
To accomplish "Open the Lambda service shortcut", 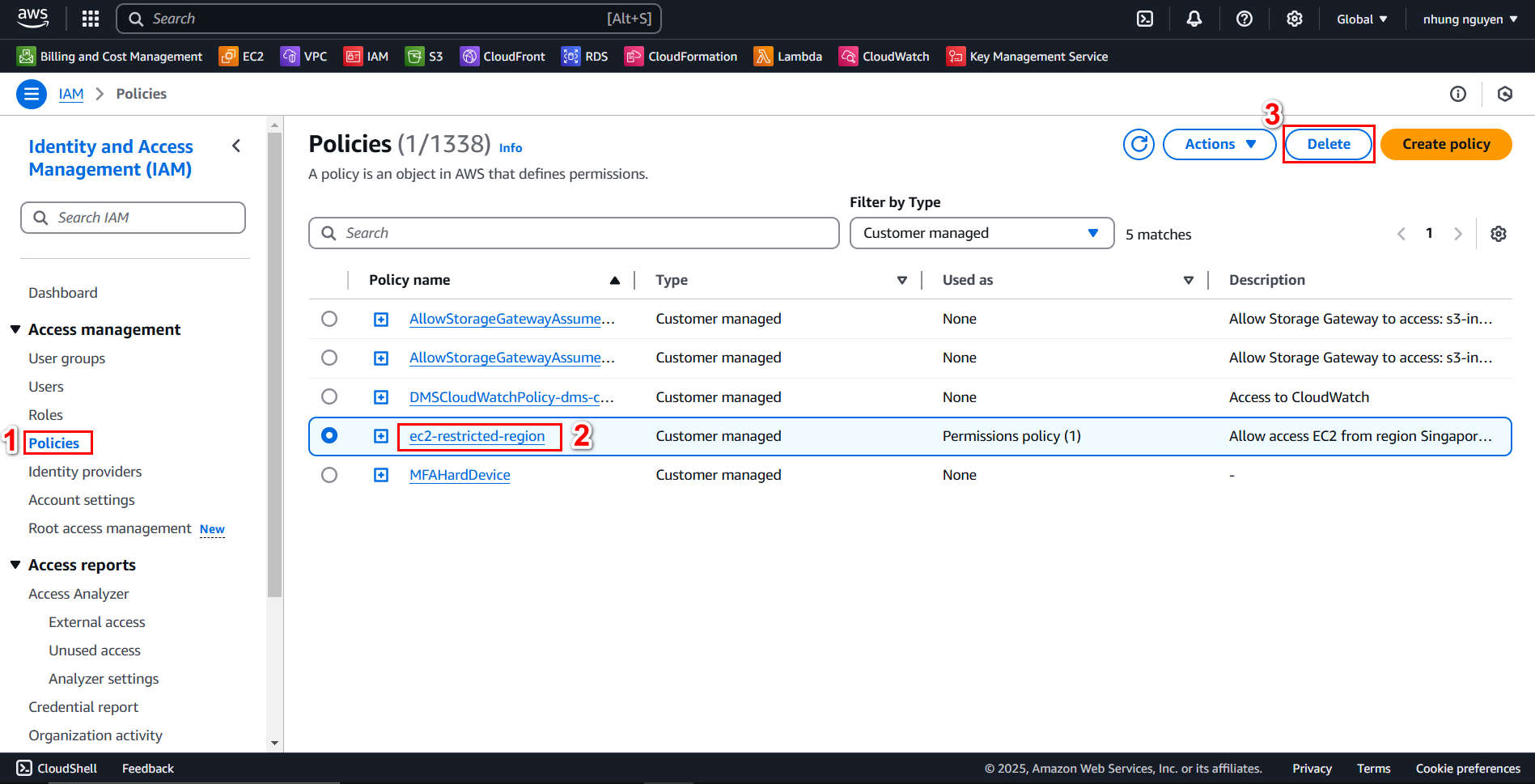I will (788, 56).
